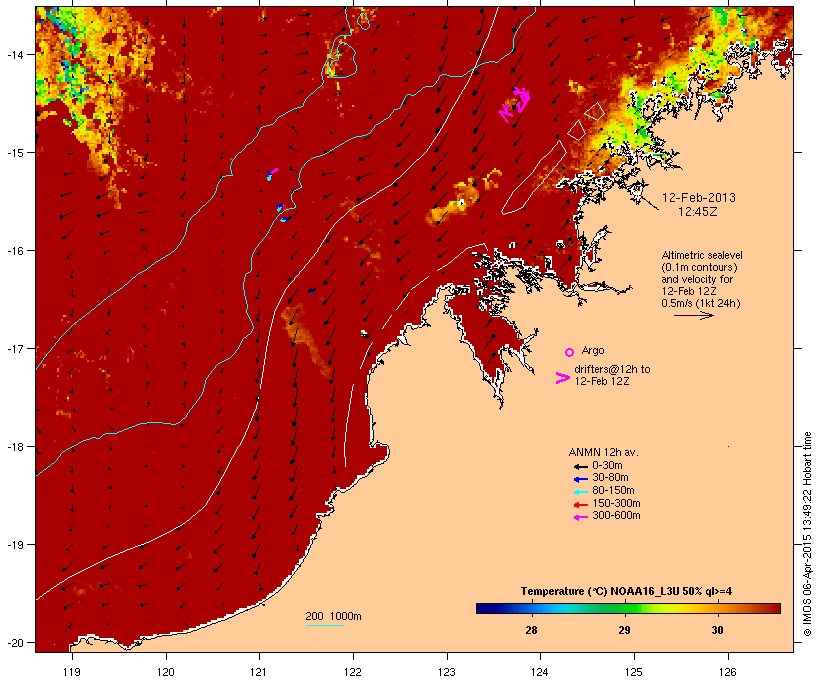Click longitude axis label 120
The height and width of the screenshot is (680, 820).
[166, 672]
